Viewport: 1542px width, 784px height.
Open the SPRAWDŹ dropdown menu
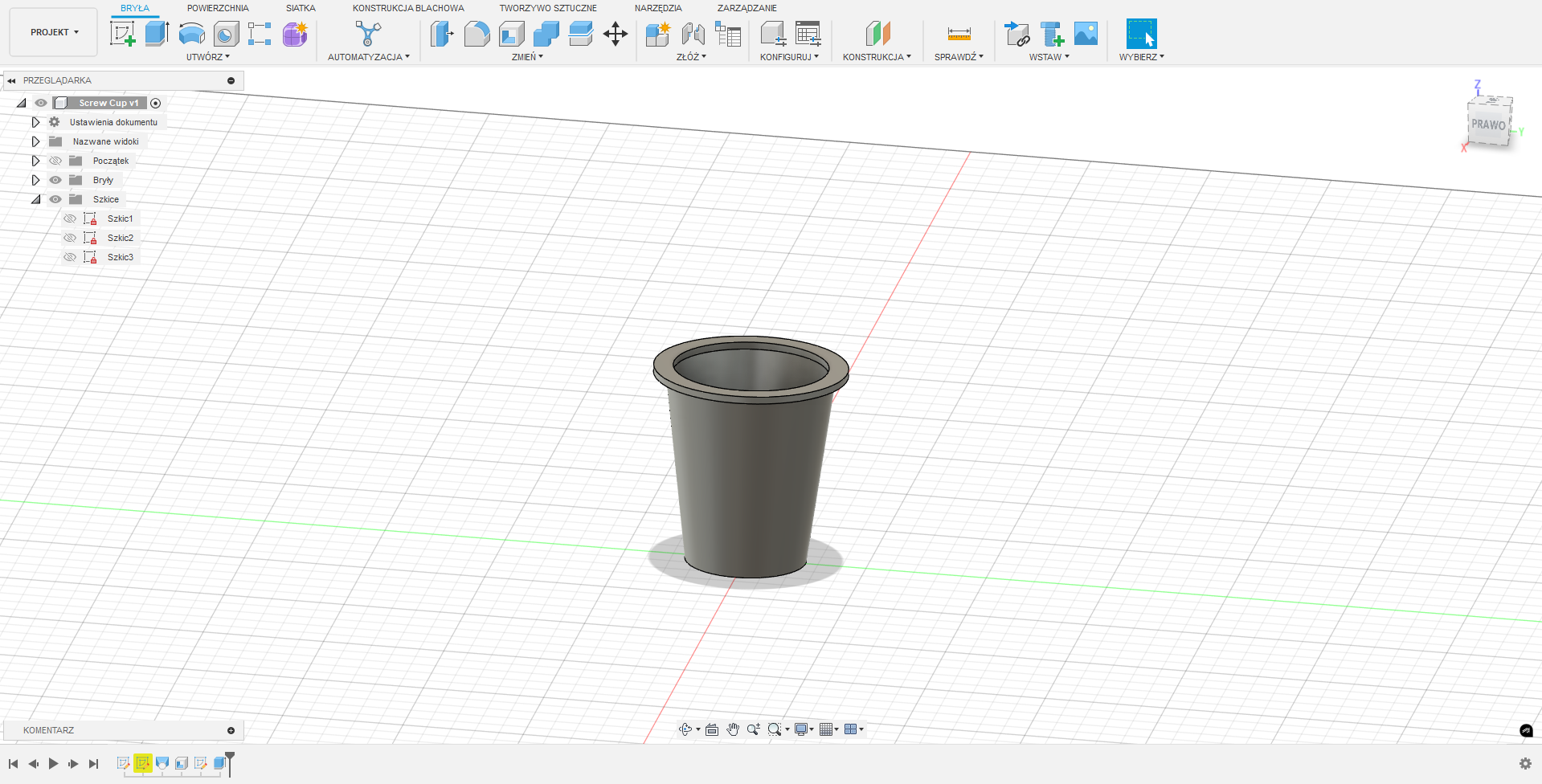(x=959, y=57)
